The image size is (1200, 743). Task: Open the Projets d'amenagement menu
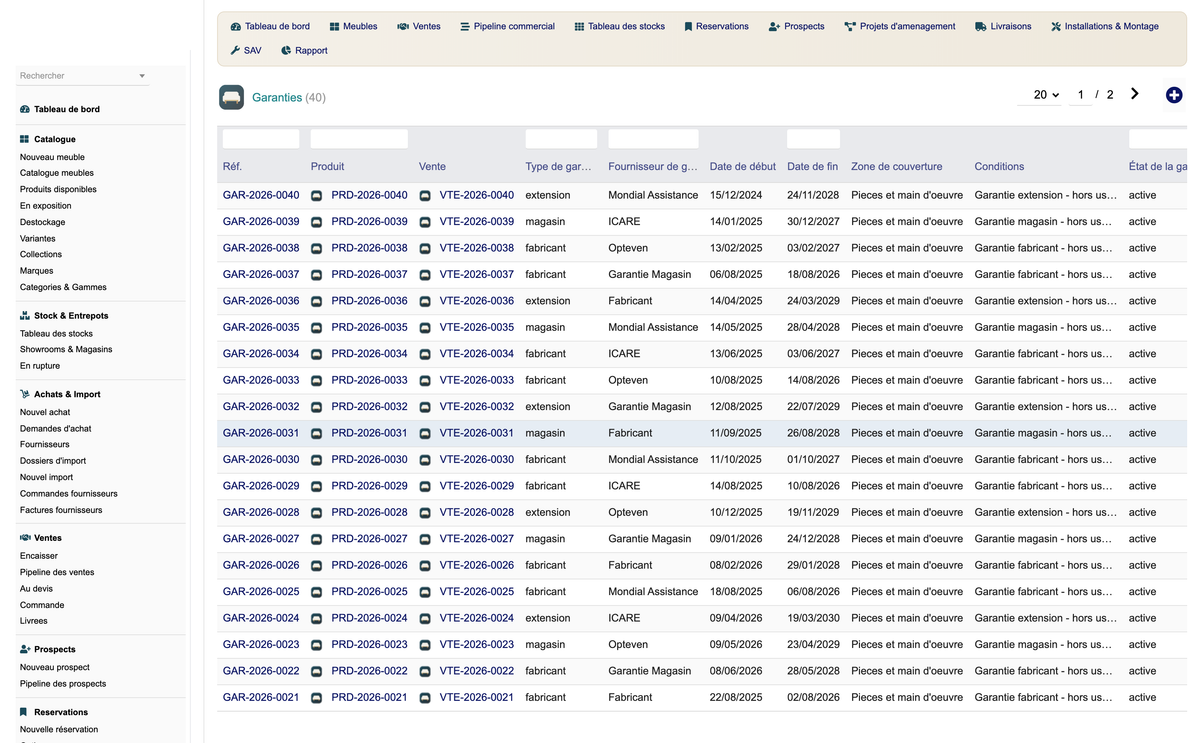(x=899, y=26)
